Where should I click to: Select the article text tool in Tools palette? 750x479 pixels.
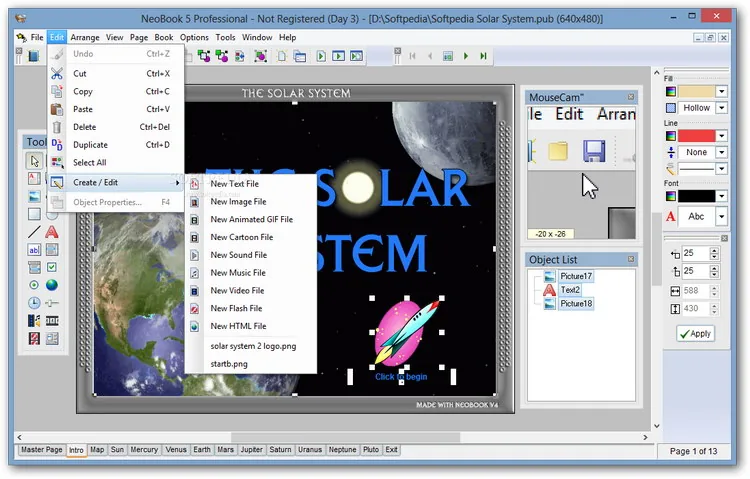(x=34, y=179)
